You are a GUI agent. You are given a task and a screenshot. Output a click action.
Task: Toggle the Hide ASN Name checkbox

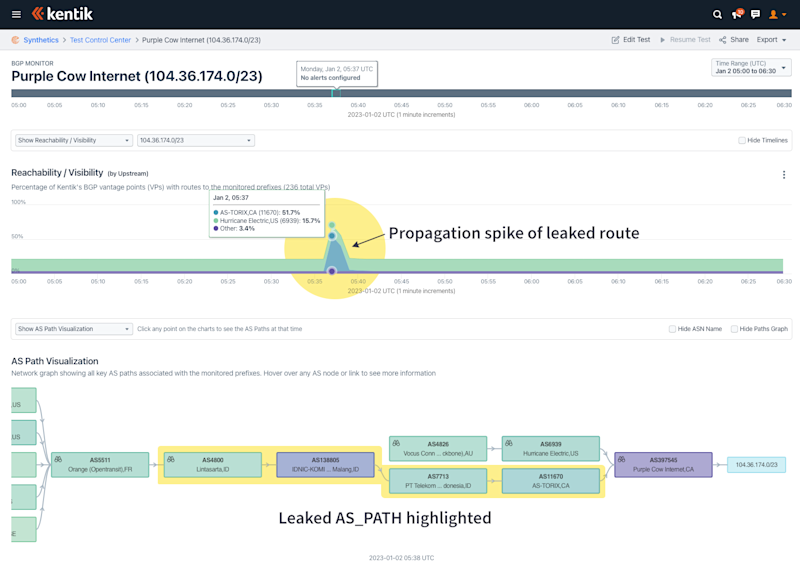[672, 329]
